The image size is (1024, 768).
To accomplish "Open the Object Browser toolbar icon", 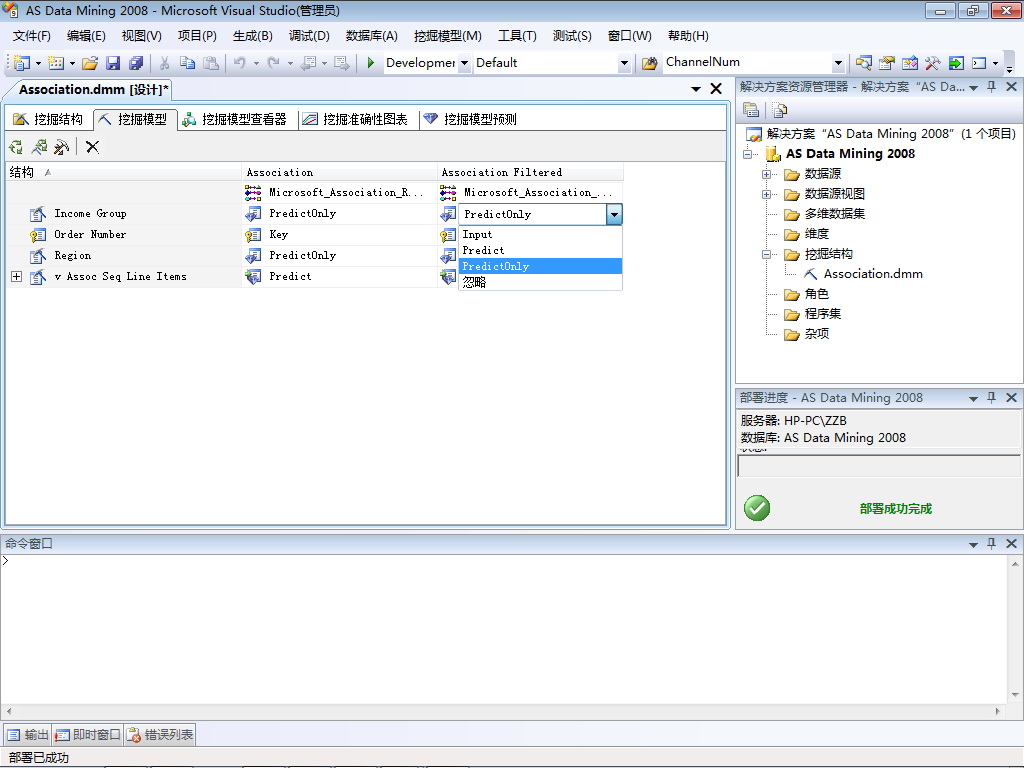I will click(x=909, y=63).
